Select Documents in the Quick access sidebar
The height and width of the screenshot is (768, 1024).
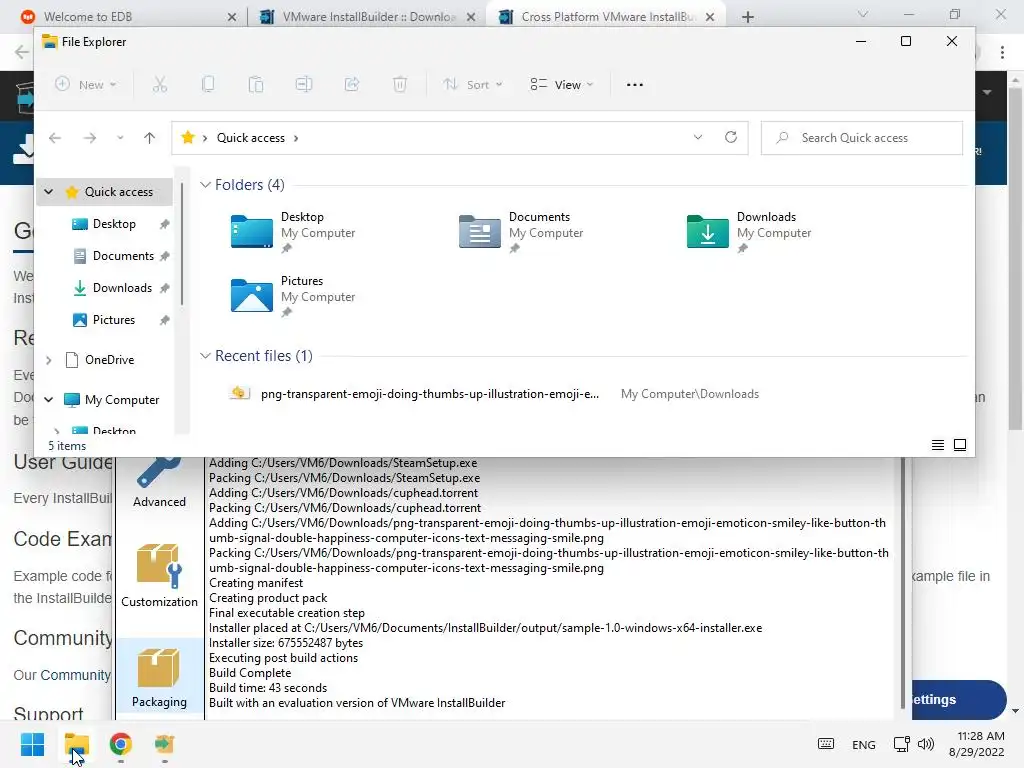tap(122, 256)
